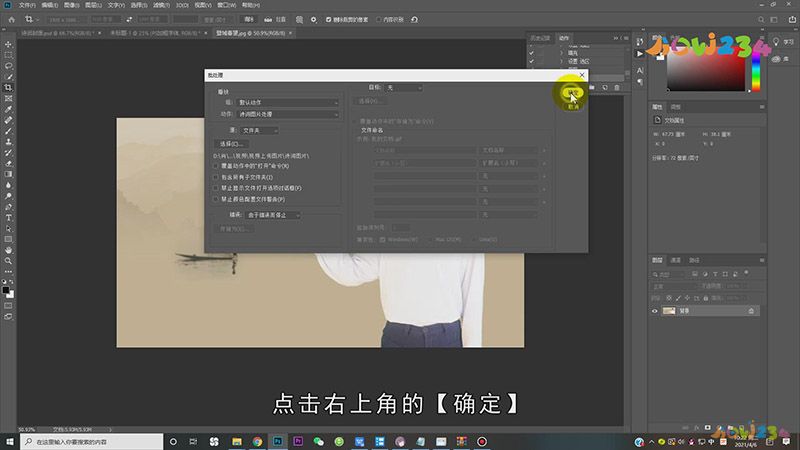Select the Move tool
800x450 pixels.
[8, 44]
